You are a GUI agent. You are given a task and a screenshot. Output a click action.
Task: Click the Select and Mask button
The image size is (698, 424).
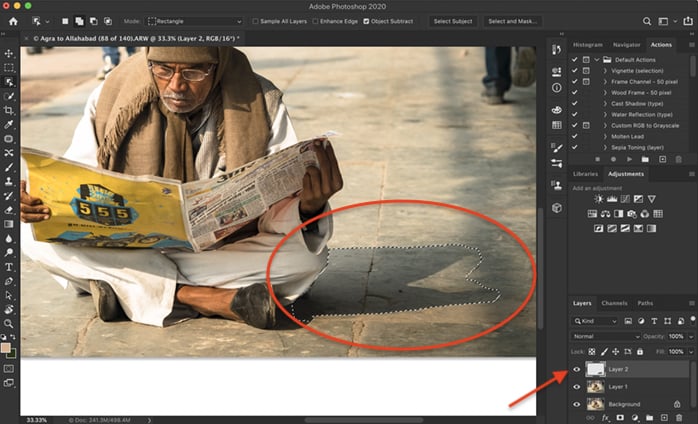(512, 21)
